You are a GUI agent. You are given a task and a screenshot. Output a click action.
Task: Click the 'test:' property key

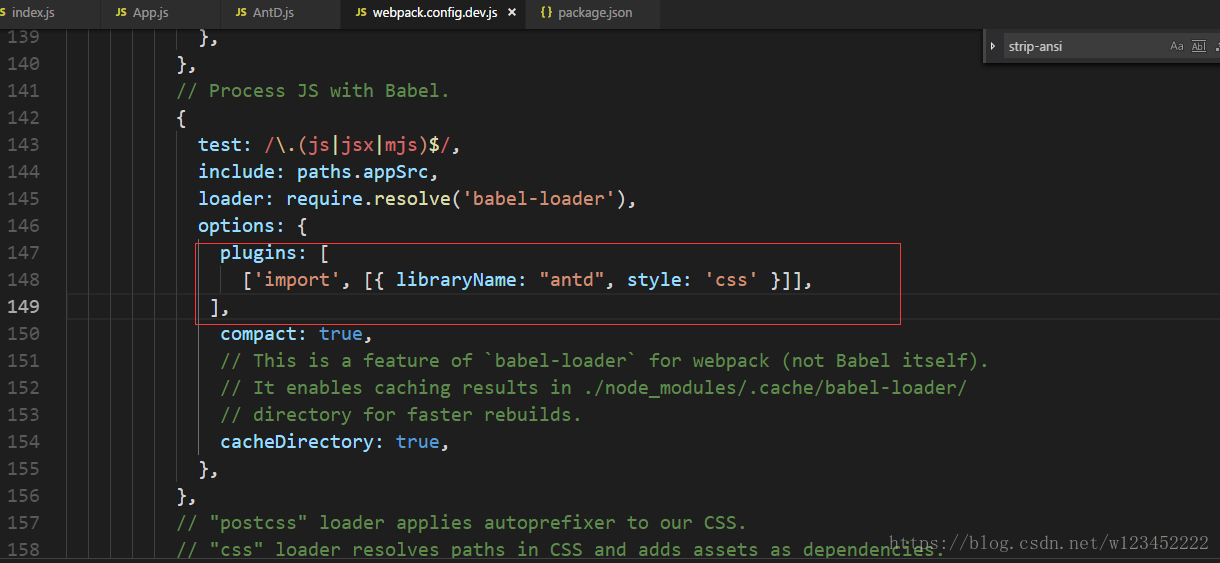point(225,145)
